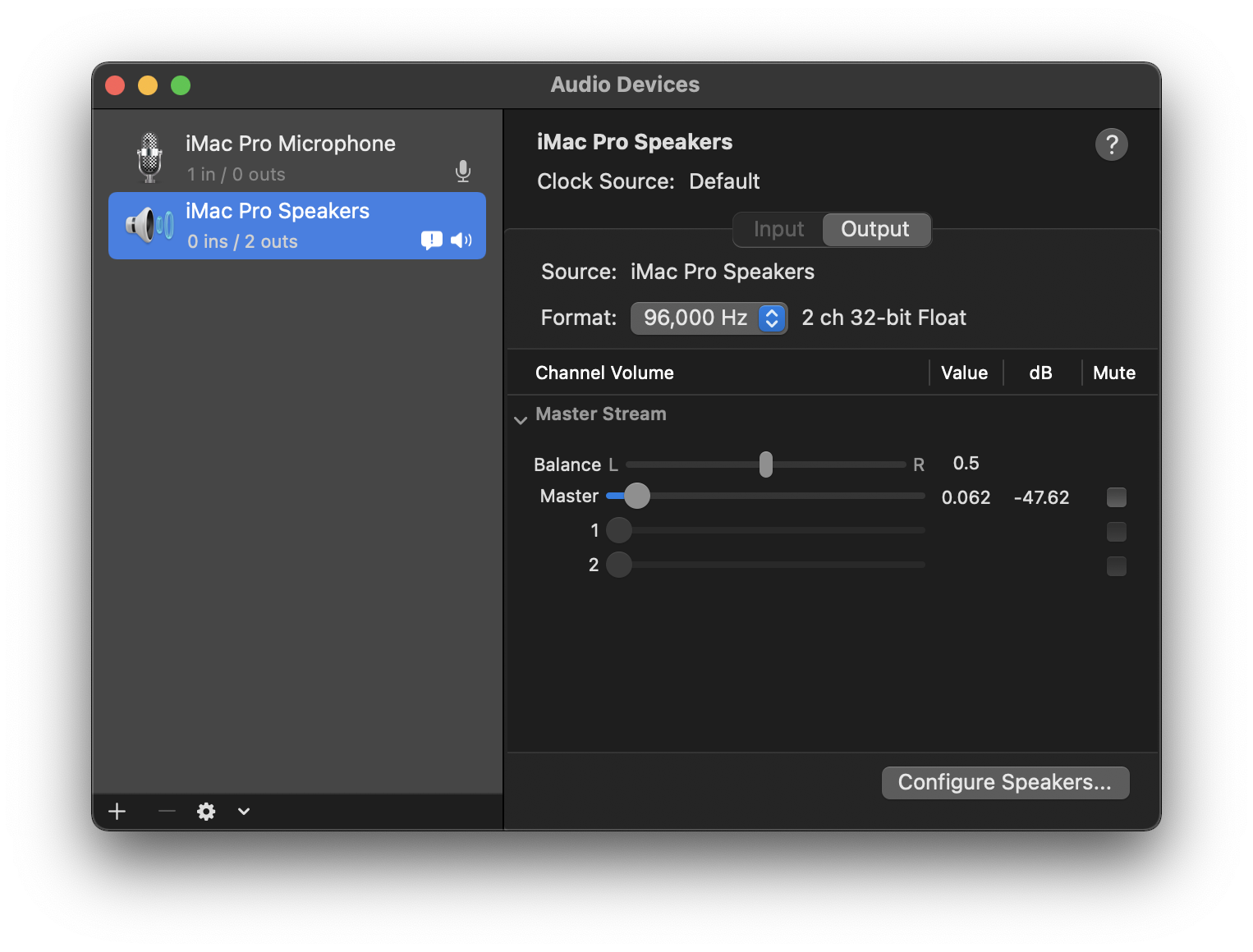Click the alert sounds speech bubble icon

pos(431,240)
